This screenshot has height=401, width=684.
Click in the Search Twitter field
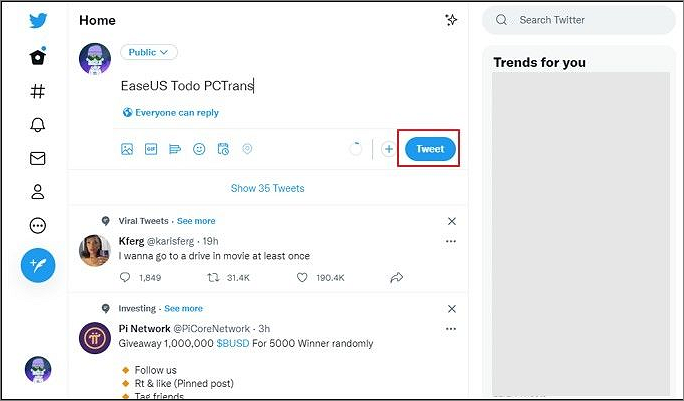click(580, 20)
